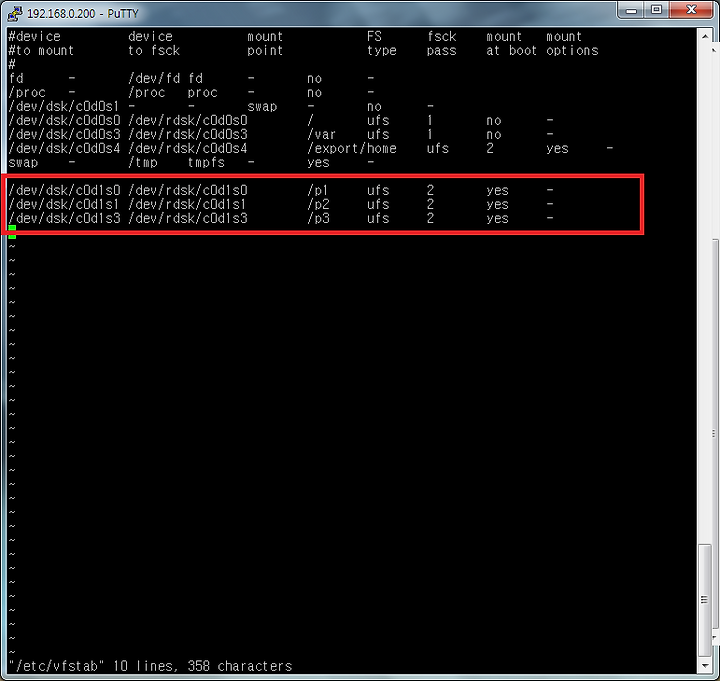This screenshot has width=720, height=681.
Task: Click the '/dev/fd' entry text
Action: 154,79
